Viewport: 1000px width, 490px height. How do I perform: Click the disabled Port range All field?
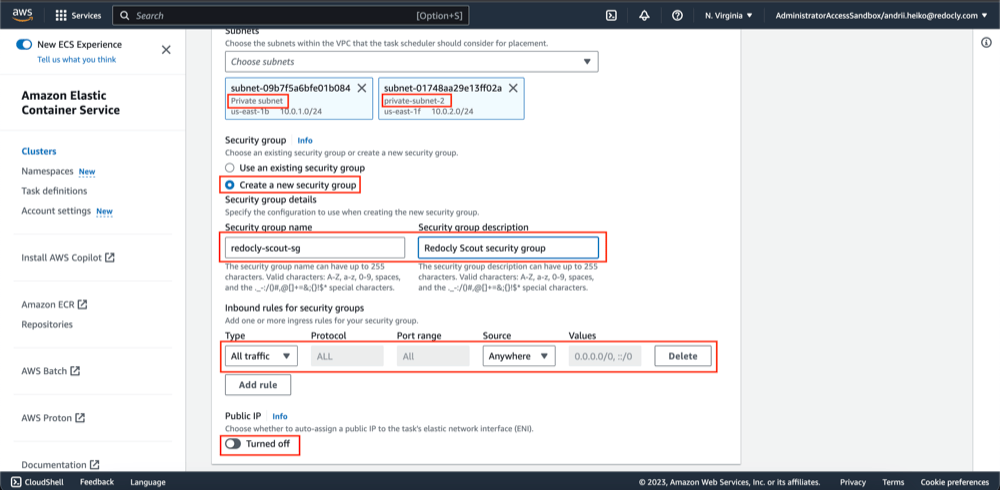coord(433,356)
